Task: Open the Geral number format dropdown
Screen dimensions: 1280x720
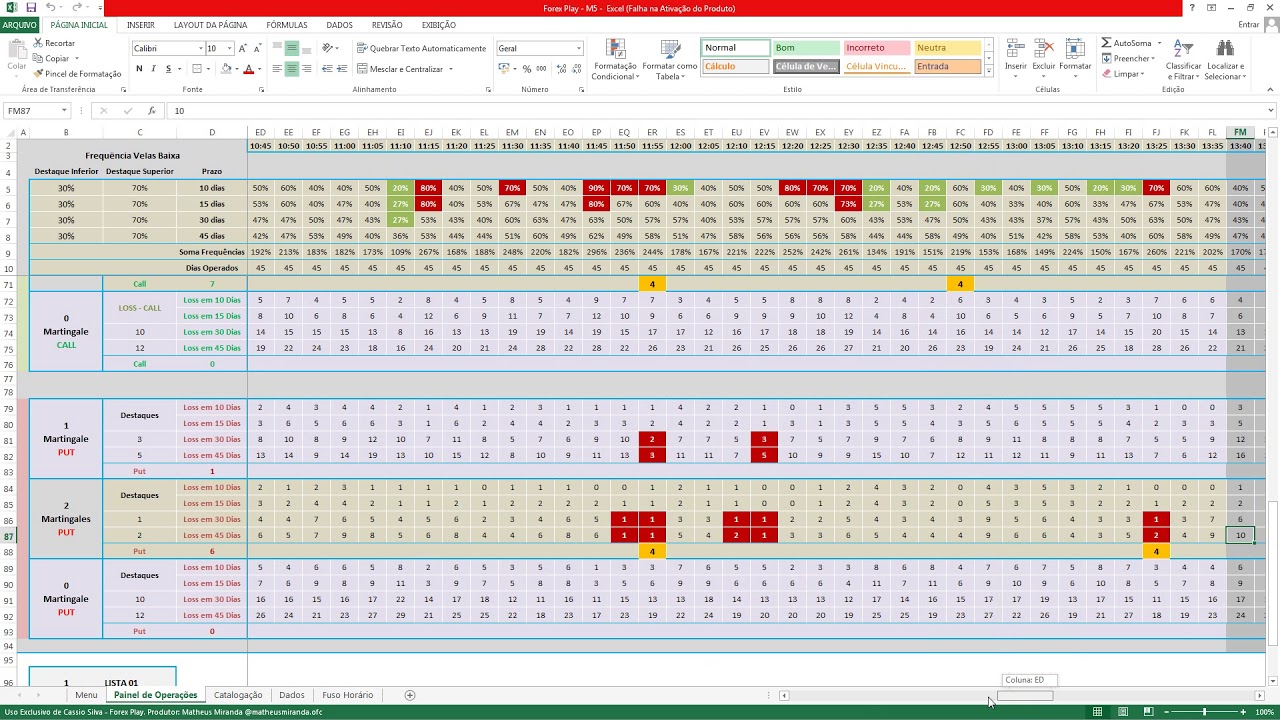Action: (578, 48)
